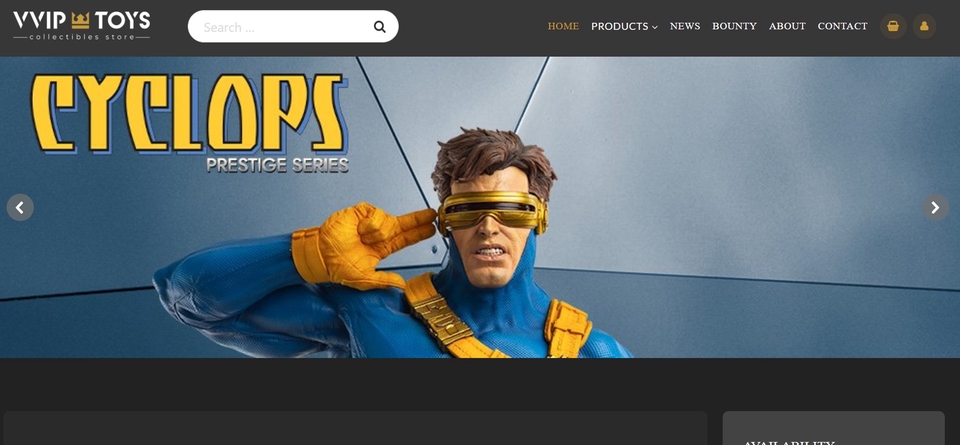Open the CONTACT page

[842, 26]
